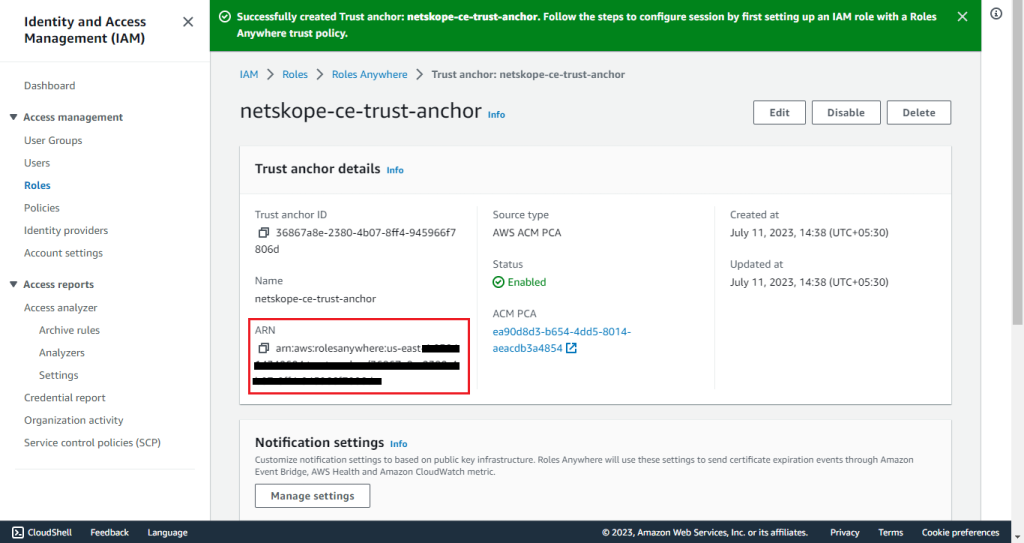
Task: Open Access analyzer page
Action: [x=61, y=308]
